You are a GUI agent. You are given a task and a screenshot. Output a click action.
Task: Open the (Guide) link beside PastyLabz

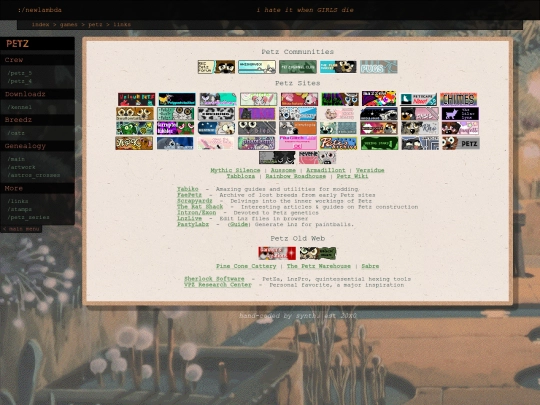point(239,224)
